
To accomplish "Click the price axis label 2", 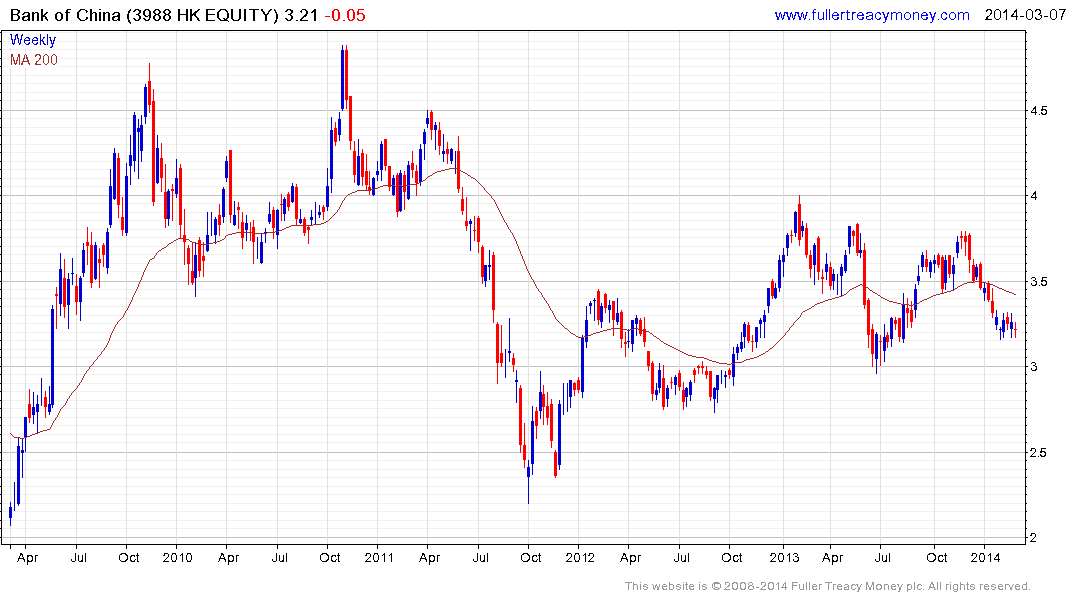I will 1034,538.
